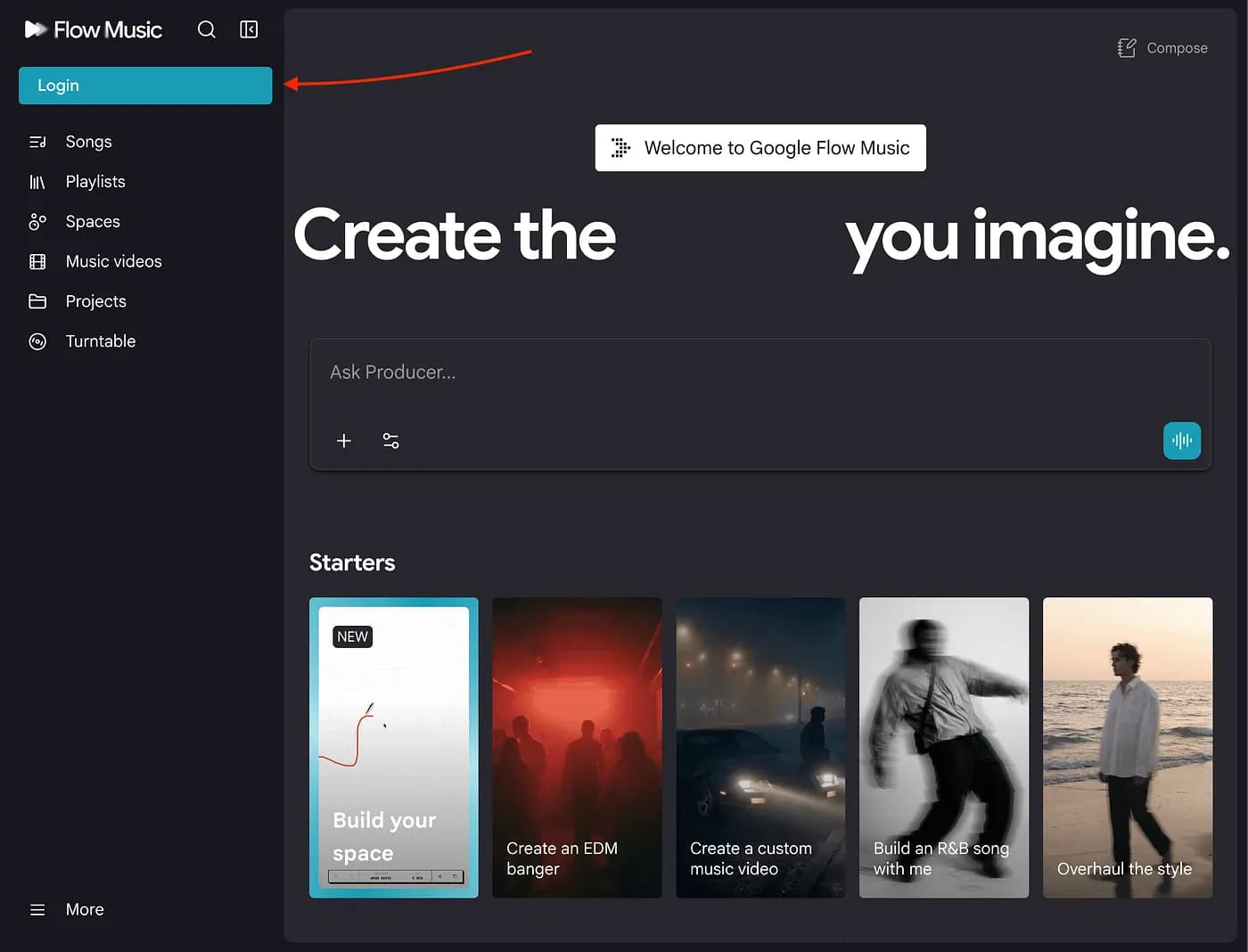Expand the More menu label
Screen dimensions: 1248x952
point(85,910)
